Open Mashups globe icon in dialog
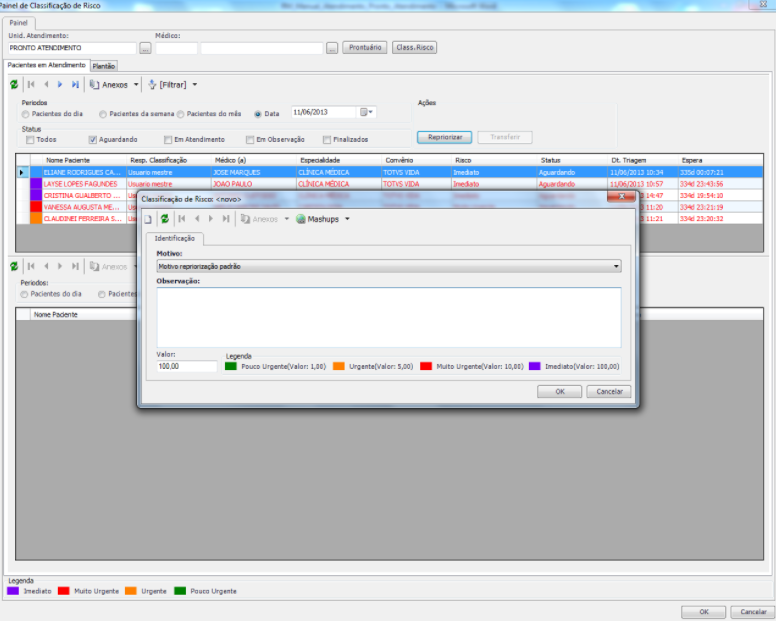 pos(300,219)
